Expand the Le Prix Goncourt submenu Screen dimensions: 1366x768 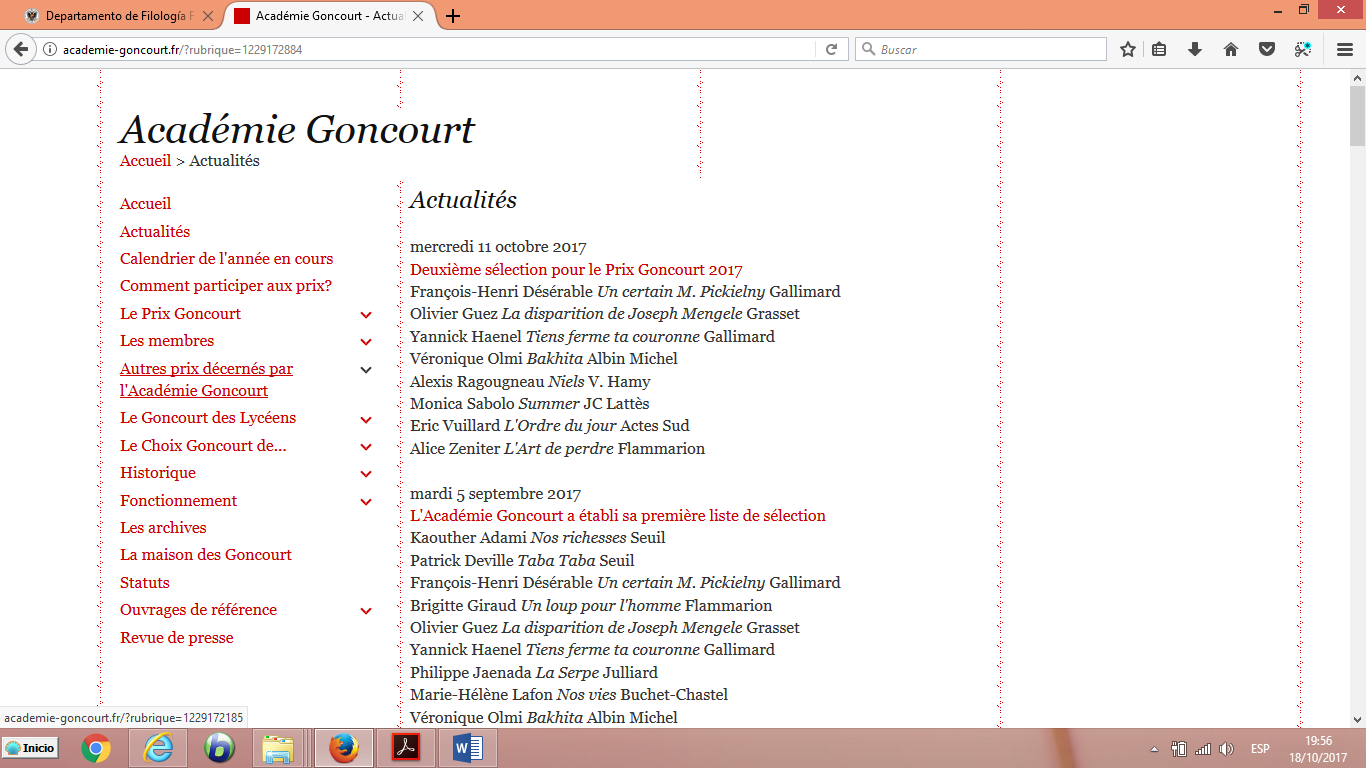[366, 315]
